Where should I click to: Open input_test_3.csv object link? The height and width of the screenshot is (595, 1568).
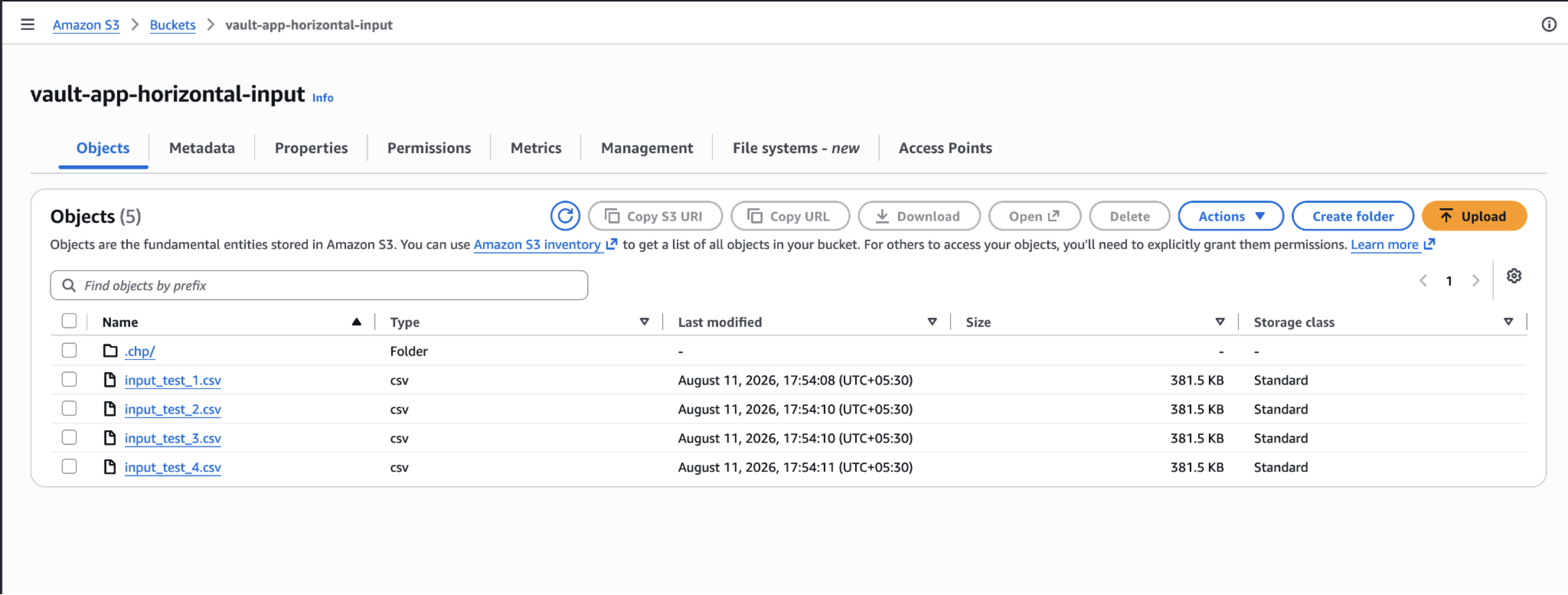click(x=173, y=438)
